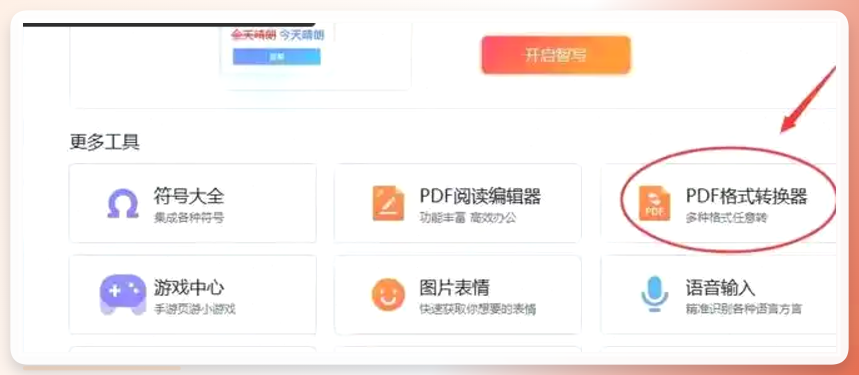
Task: Click the blue 今天晴朗 corrected text
Action: 302,35
